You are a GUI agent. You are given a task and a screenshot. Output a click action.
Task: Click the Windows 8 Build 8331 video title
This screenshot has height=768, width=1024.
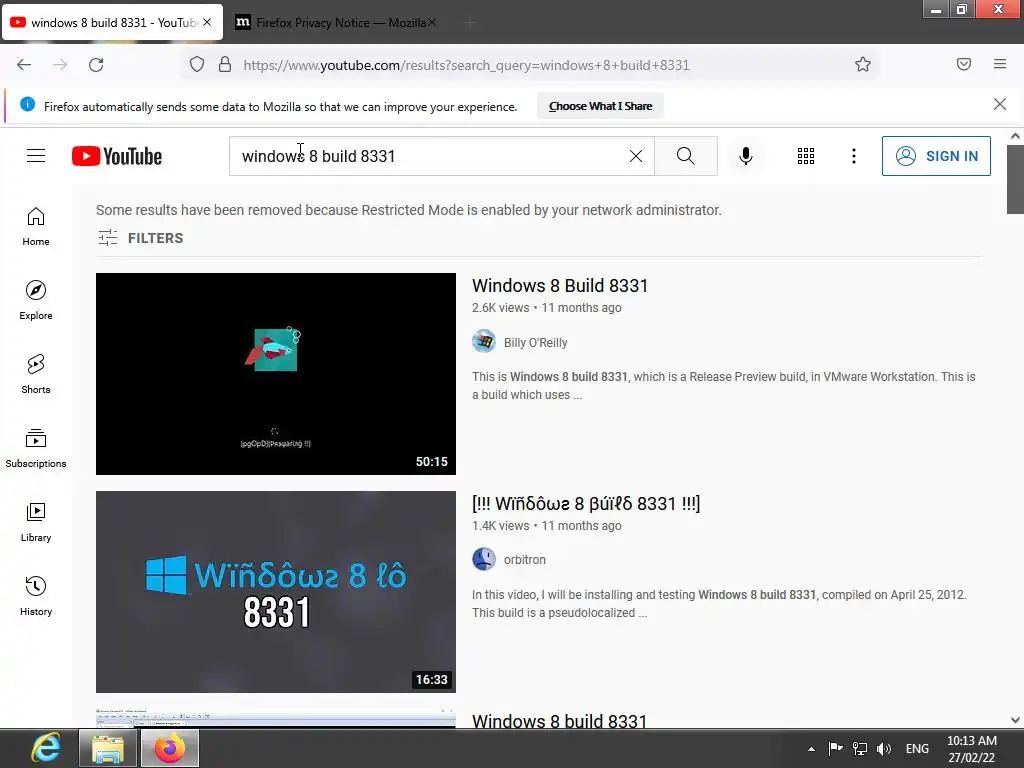(x=560, y=285)
